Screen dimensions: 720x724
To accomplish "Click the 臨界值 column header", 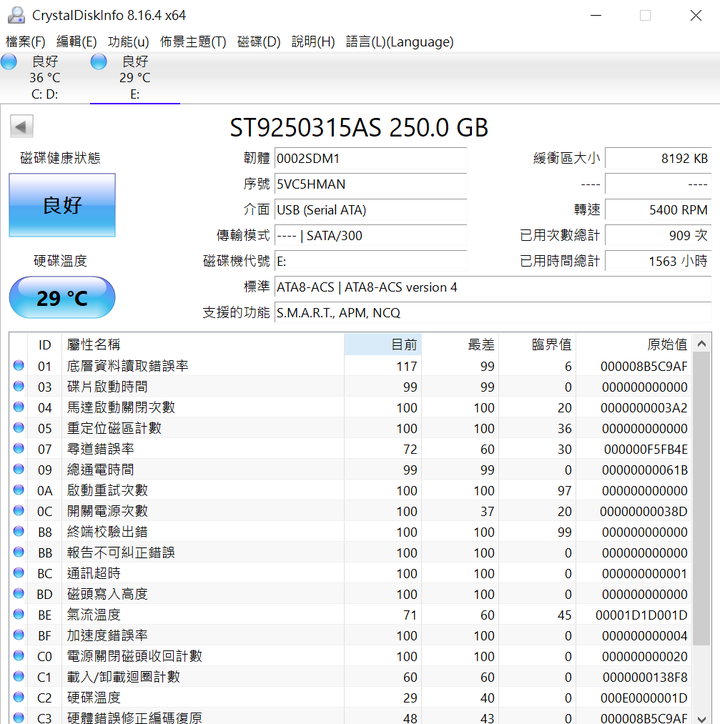I will coord(537,344).
